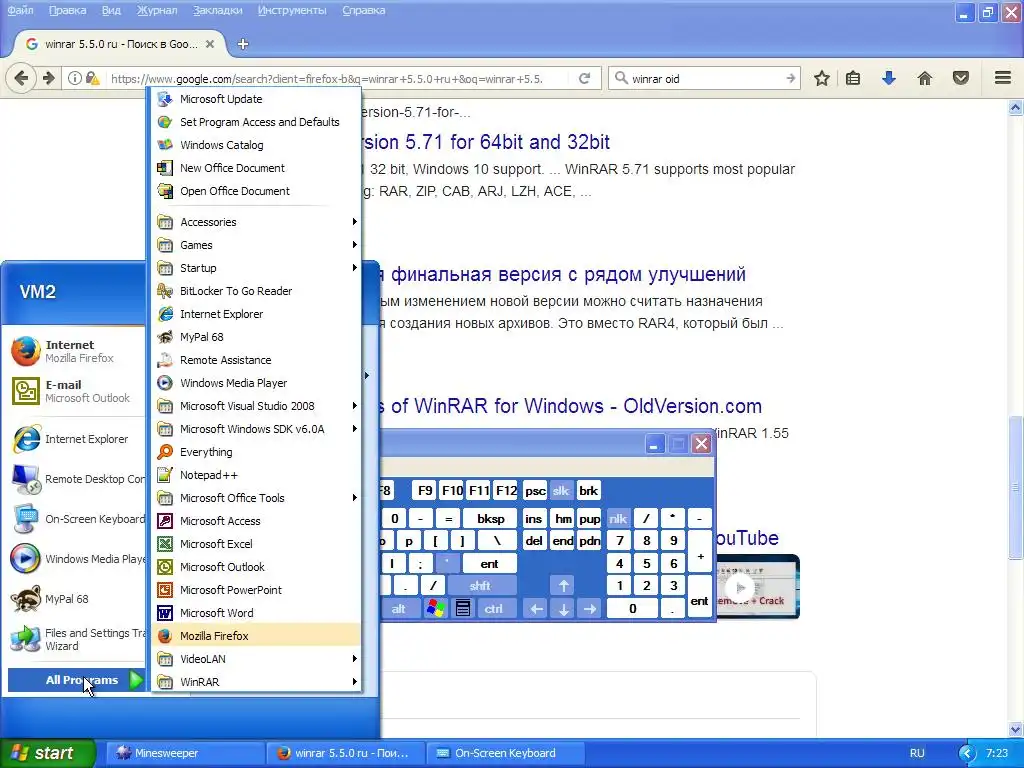Screen dimensions: 1024x768
Task: Open E-mail Microsoft Outlook pinned entry
Action: 77,391
